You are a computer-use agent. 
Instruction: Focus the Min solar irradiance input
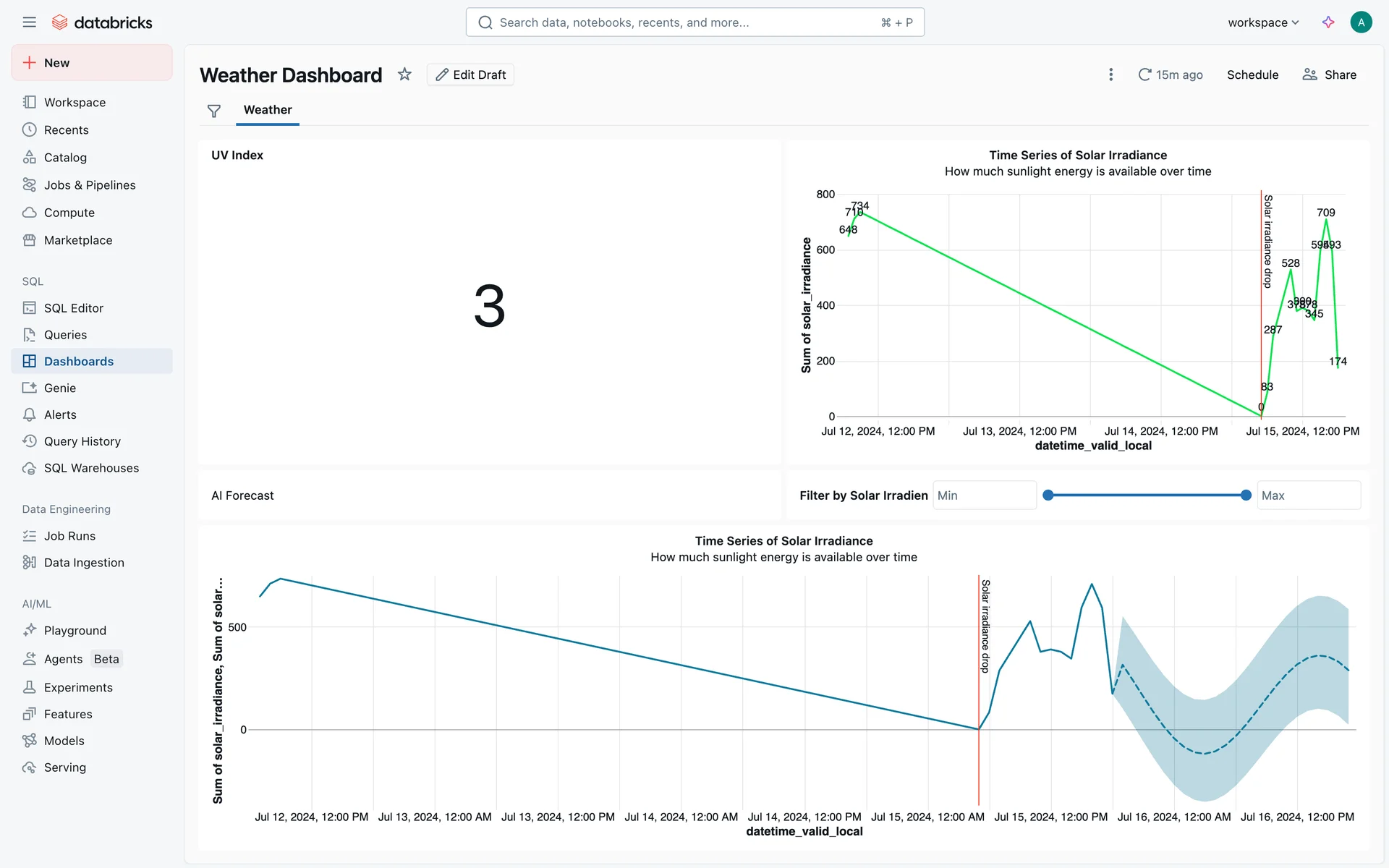984,495
